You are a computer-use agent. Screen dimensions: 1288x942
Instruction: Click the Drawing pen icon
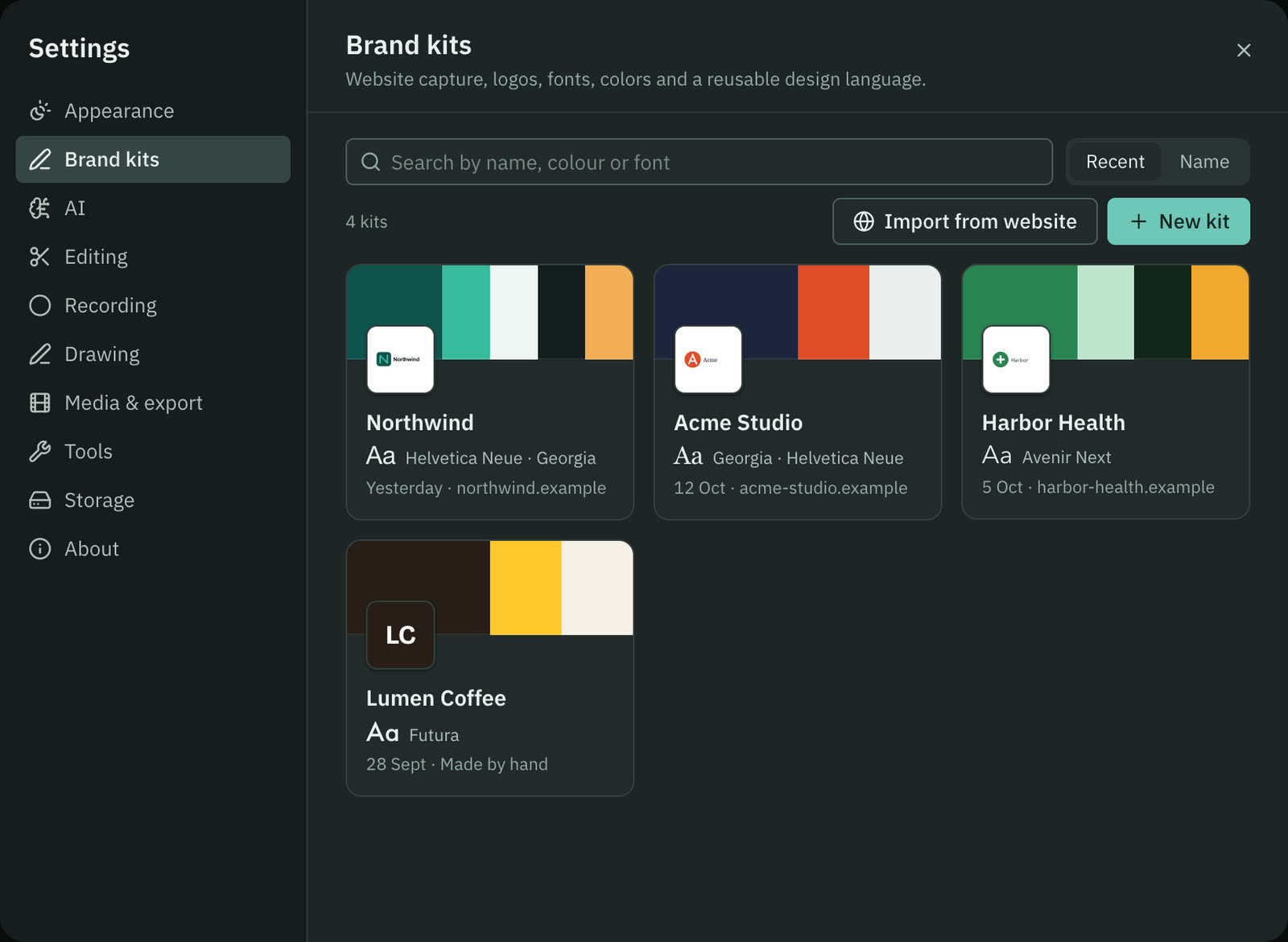[x=39, y=354]
